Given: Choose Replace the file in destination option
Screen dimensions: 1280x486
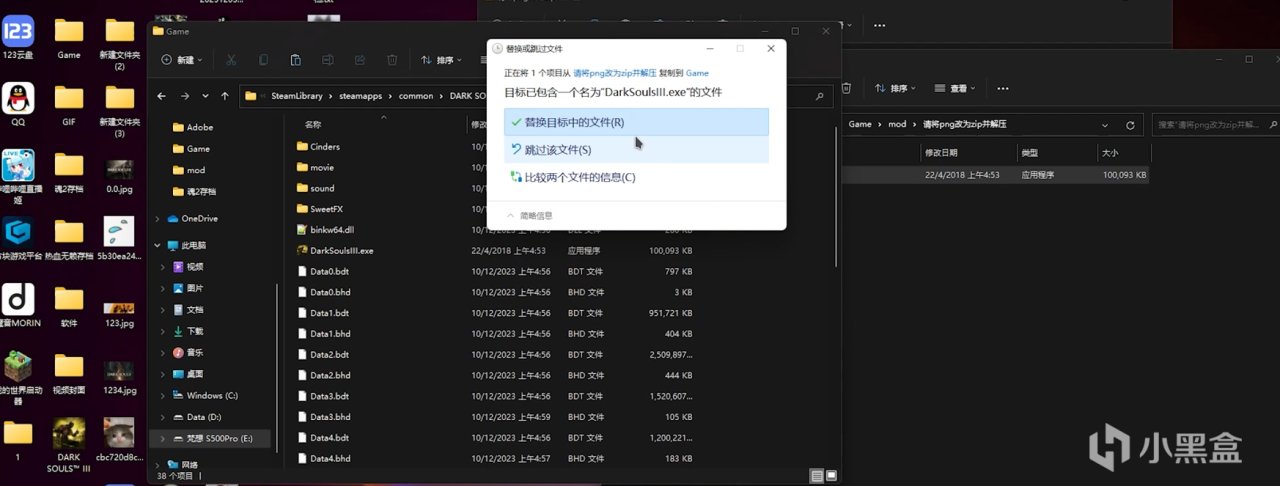Looking at the screenshot, I should point(636,122).
